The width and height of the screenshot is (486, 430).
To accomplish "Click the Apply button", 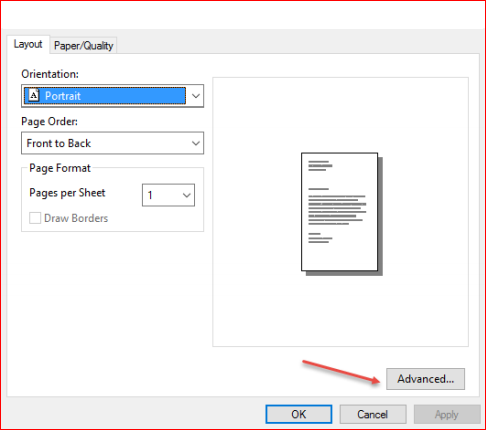I will coord(447,414).
